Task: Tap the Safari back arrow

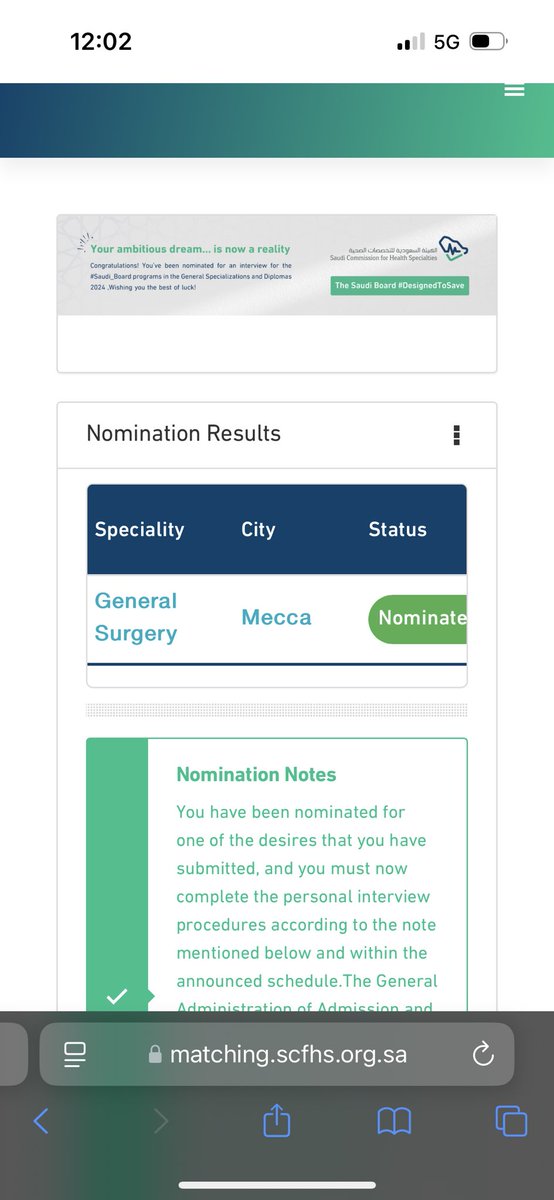Action: [x=41, y=1120]
